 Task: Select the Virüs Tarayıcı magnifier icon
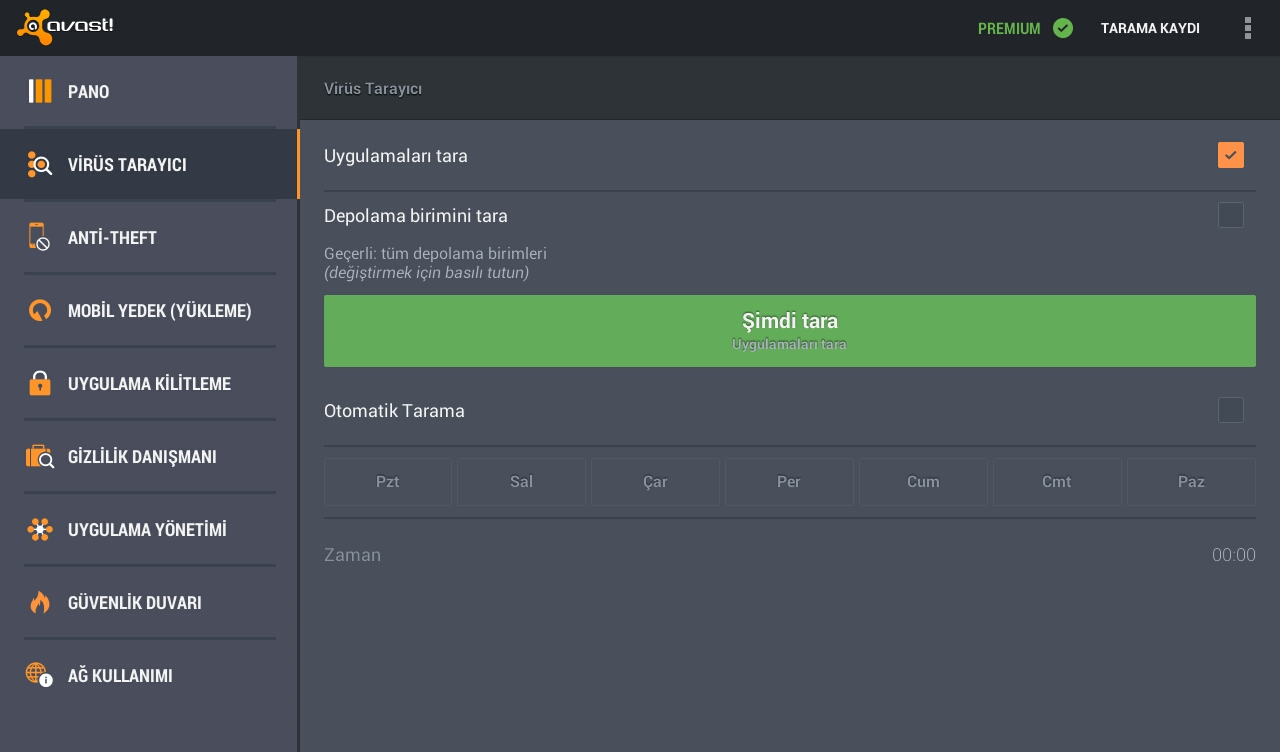(40, 164)
